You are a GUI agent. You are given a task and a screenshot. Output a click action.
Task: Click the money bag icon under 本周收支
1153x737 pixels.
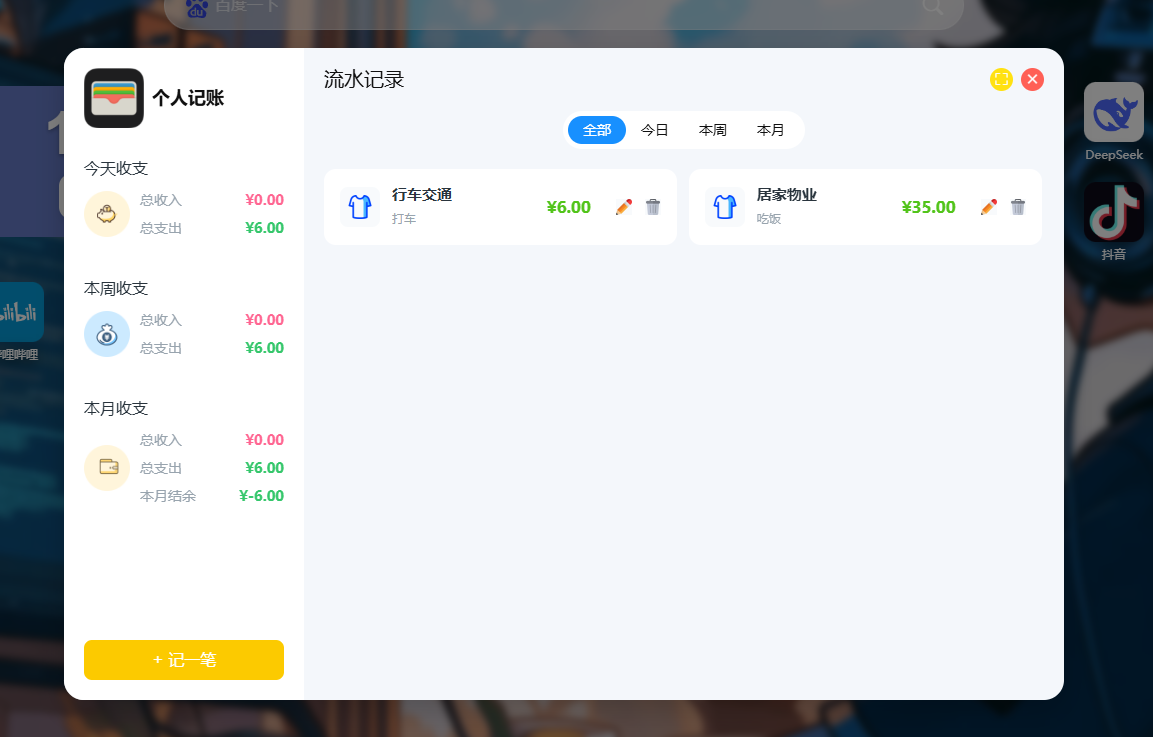(x=107, y=334)
